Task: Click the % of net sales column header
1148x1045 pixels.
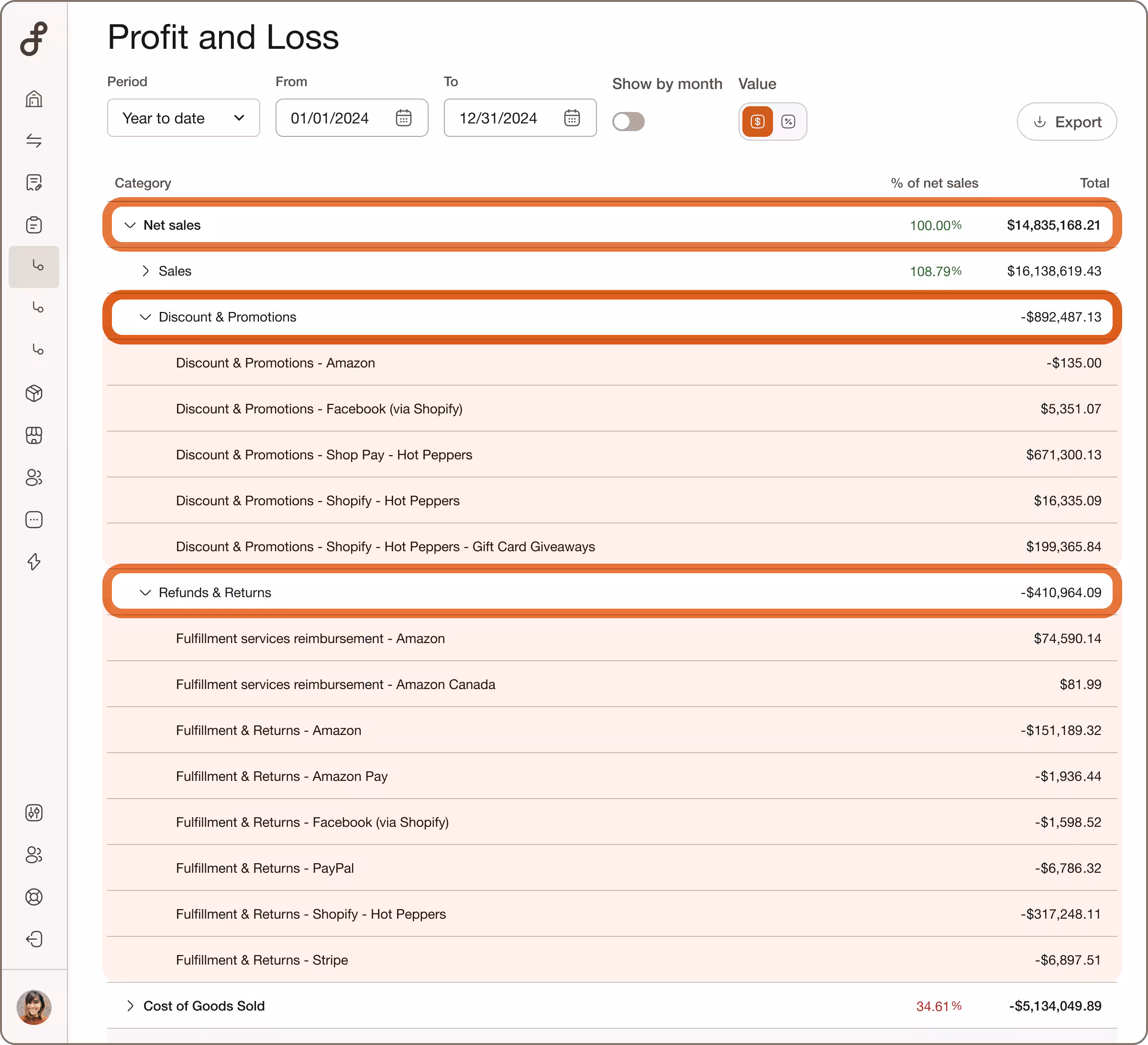Action: pyautogui.click(x=935, y=183)
